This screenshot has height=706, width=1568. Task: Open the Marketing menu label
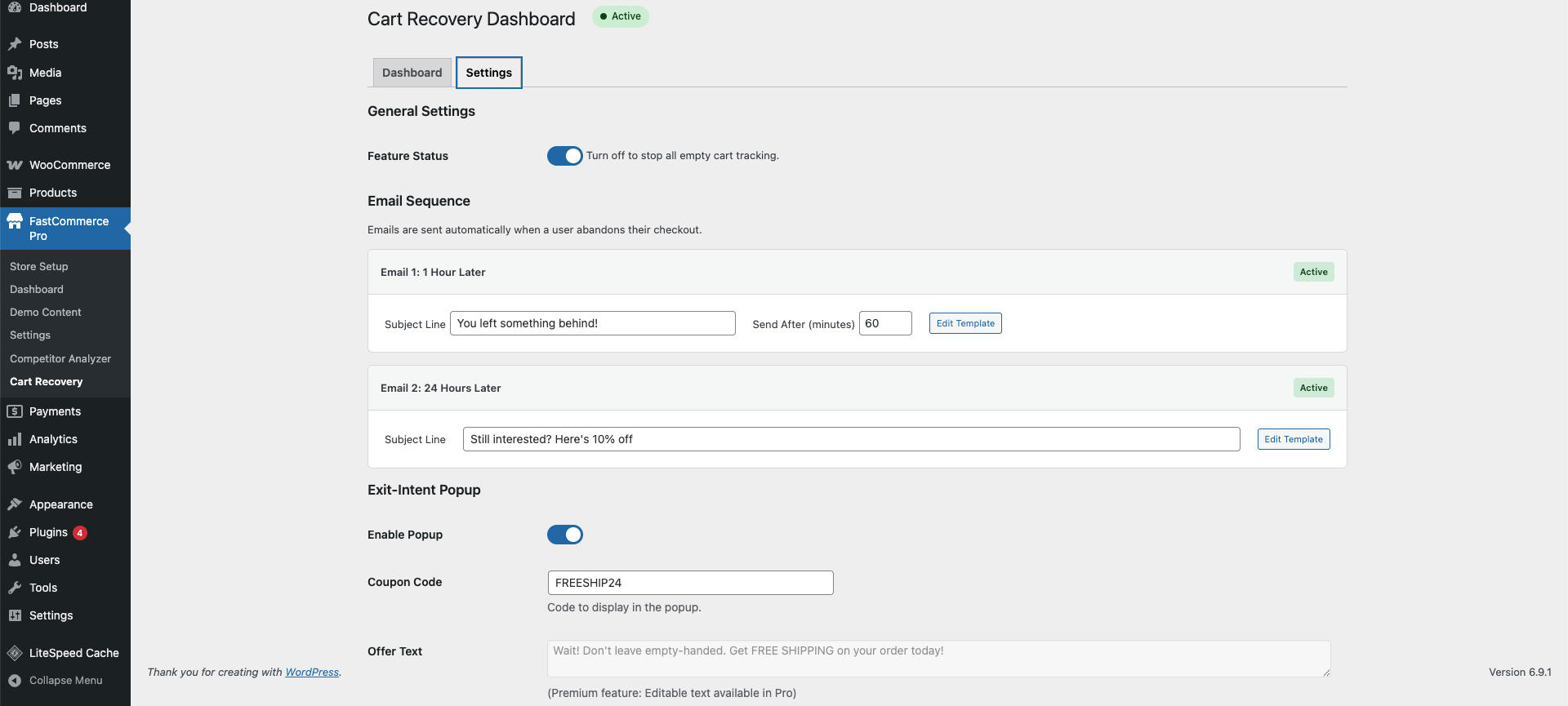[x=56, y=467]
